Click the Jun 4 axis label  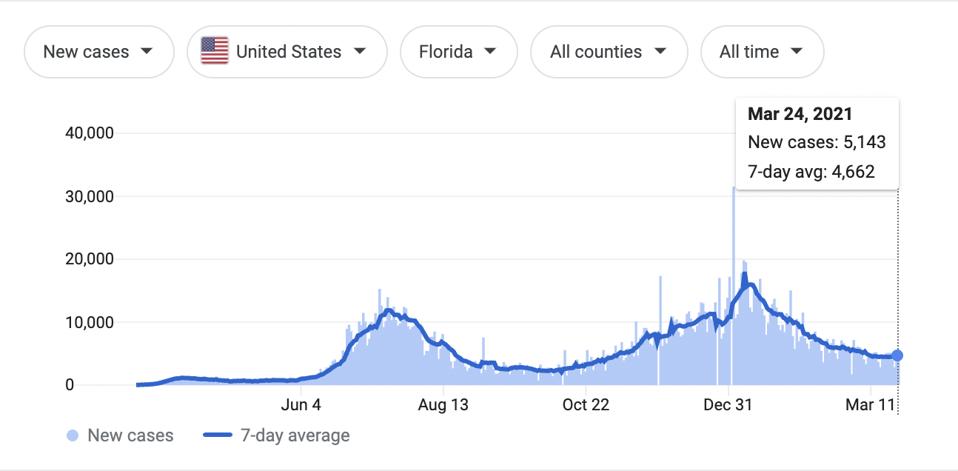pos(302,405)
